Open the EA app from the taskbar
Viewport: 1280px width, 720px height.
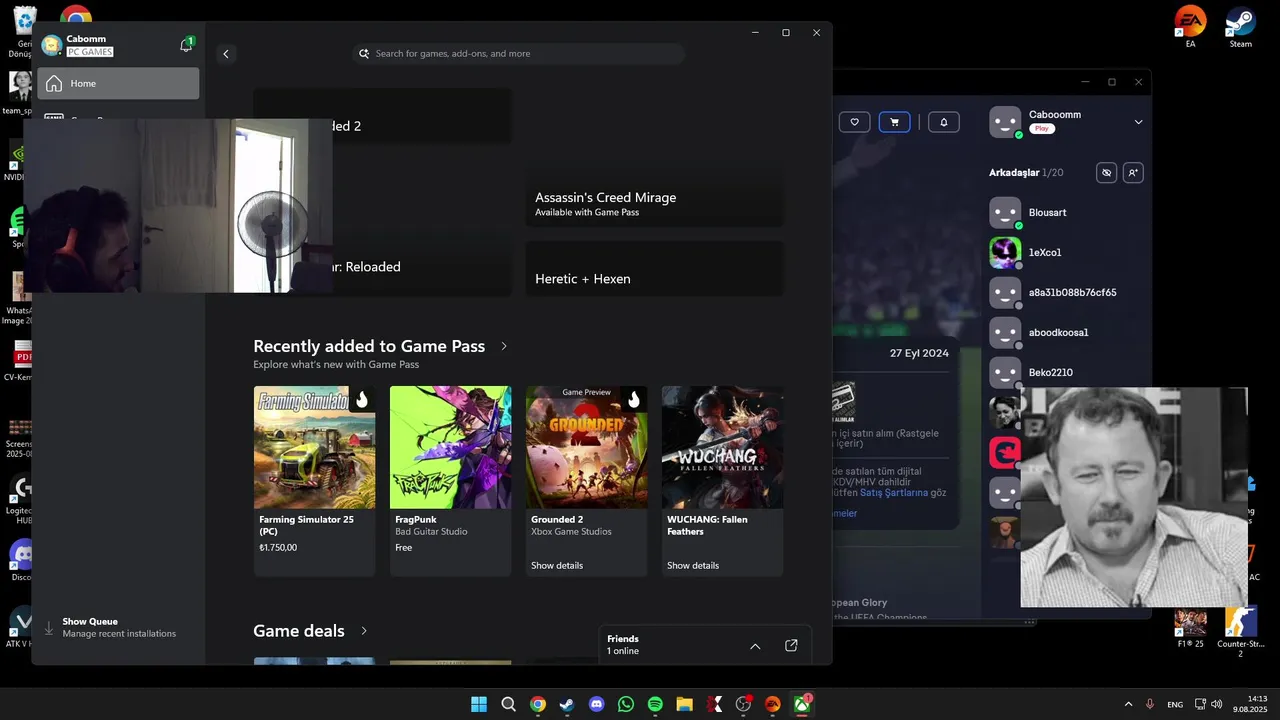pyautogui.click(x=772, y=704)
